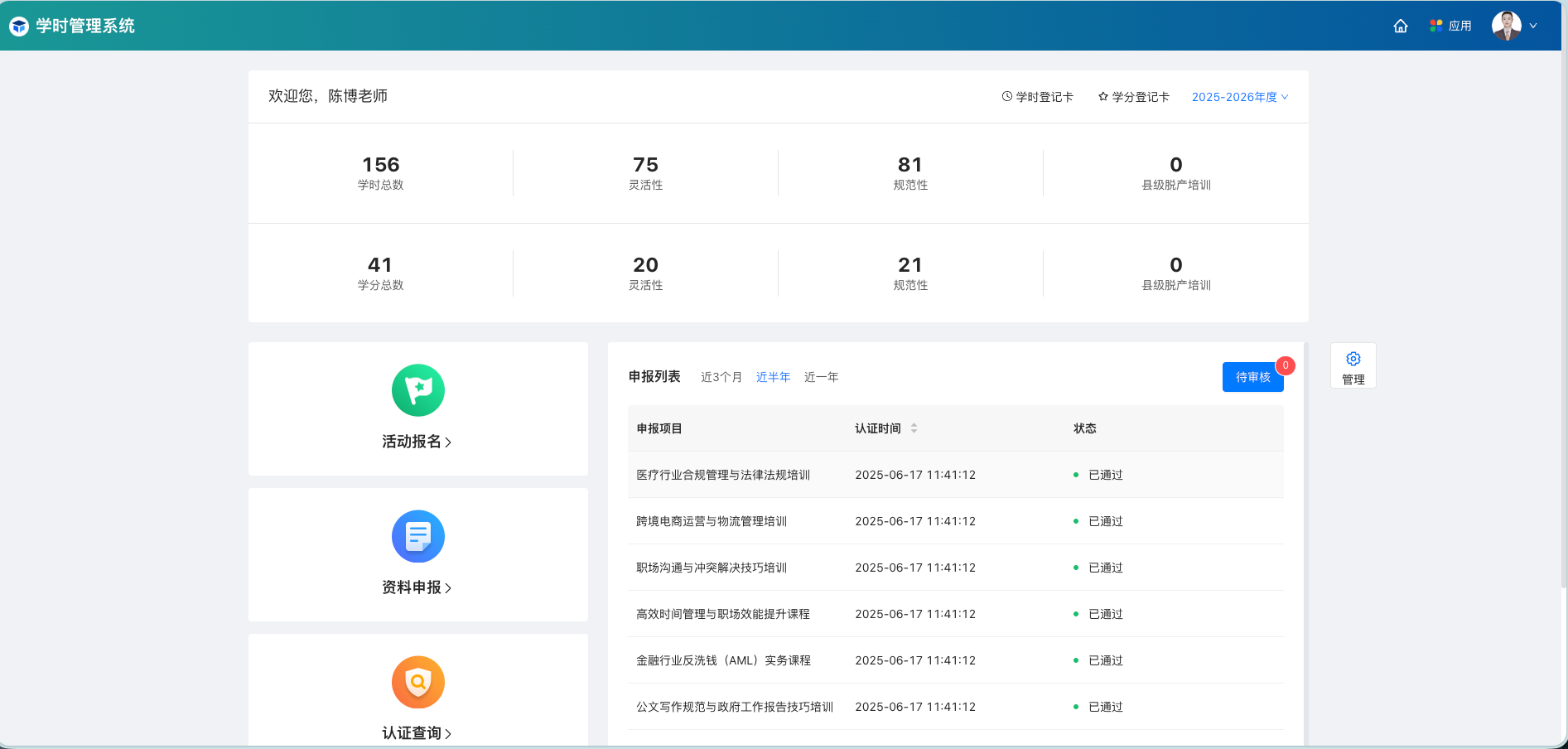Expand the user account dropdown arrow
Viewport: 1568px width, 749px height.
(1533, 26)
